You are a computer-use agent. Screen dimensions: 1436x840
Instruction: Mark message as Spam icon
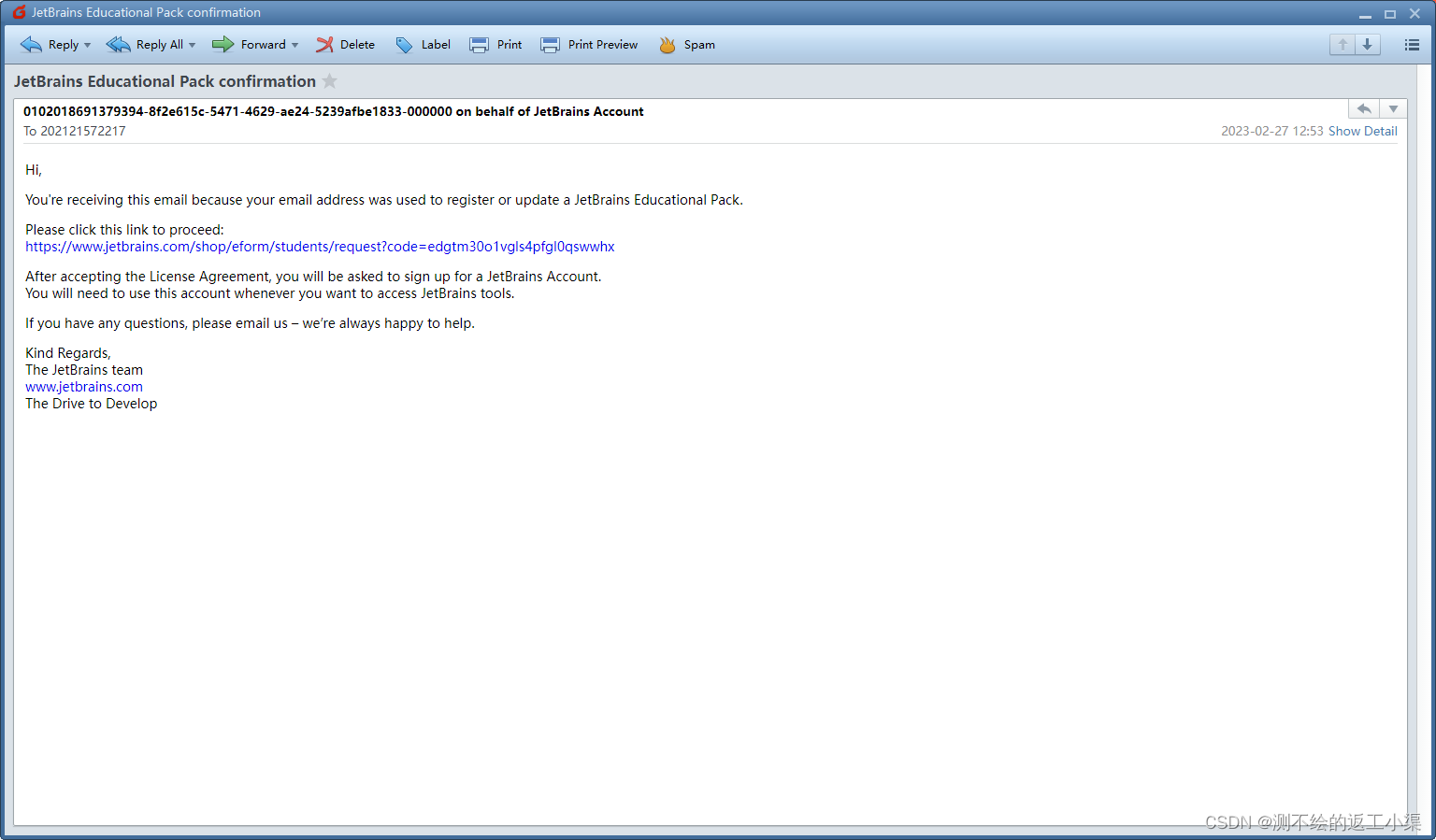[667, 45]
